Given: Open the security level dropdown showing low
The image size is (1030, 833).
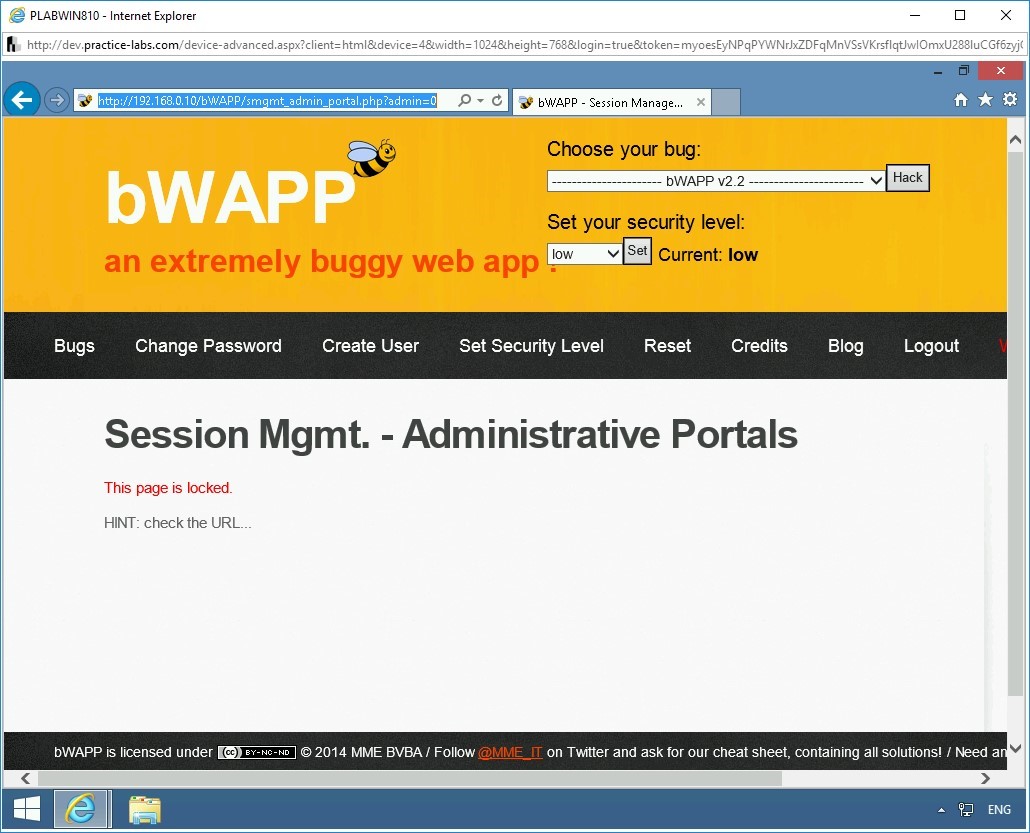Looking at the screenshot, I should click(584, 253).
